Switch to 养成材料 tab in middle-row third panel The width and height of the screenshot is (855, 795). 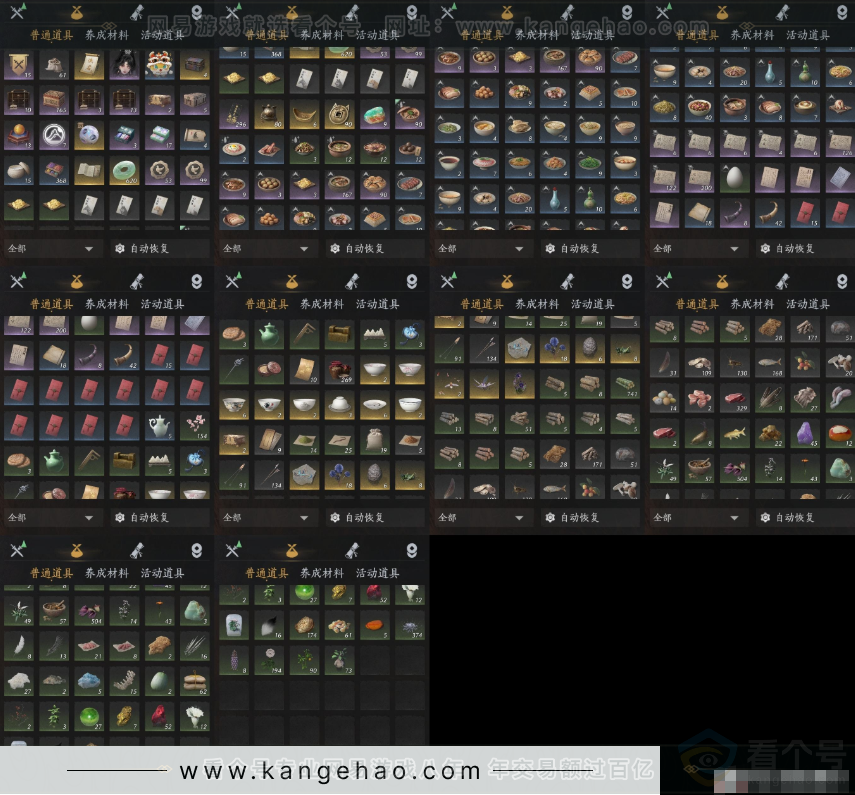point(537,304)
